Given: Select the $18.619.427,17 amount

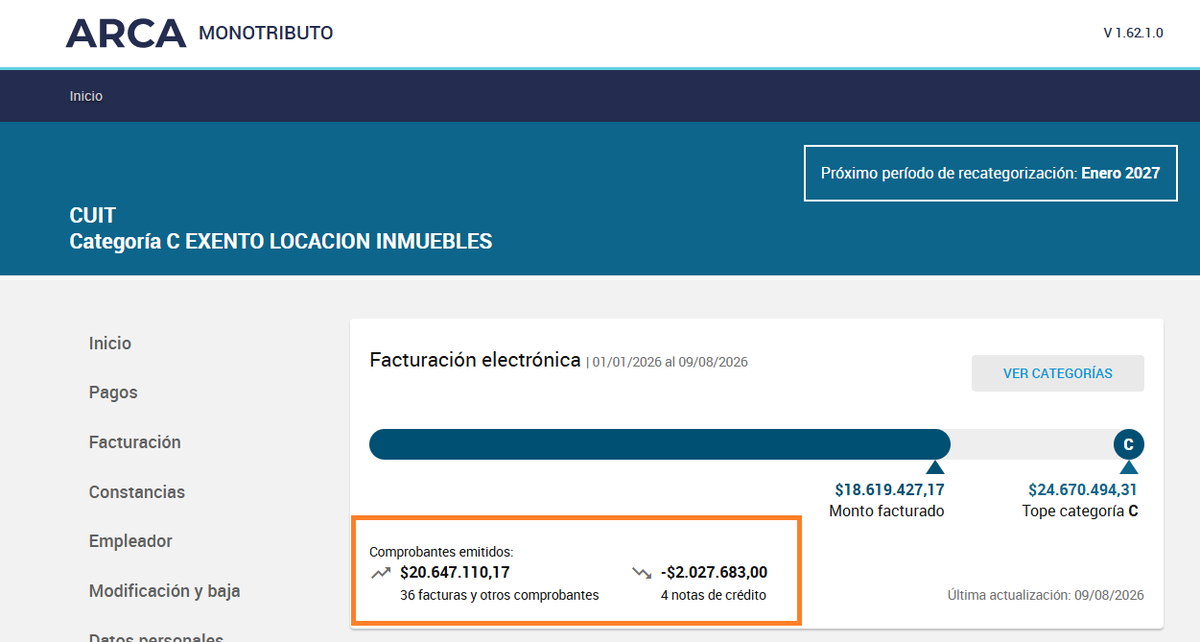Looking at the screenshot, I should (890, 490).
